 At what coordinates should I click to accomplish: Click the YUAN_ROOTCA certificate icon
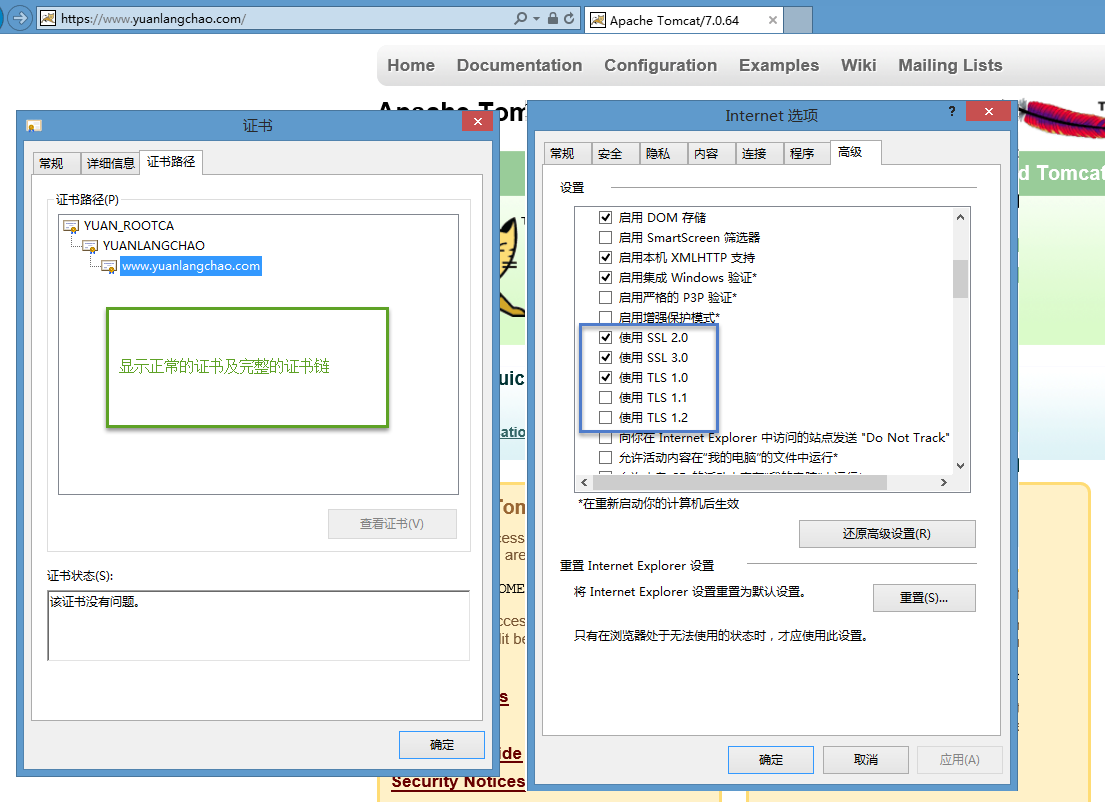point(71,226)
